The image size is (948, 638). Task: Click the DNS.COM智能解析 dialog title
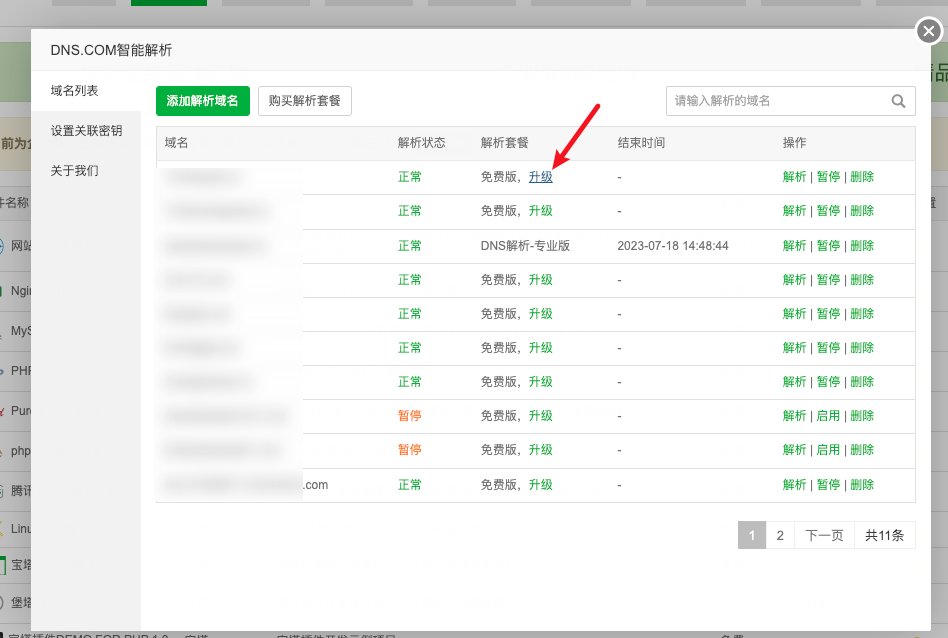pos(111,50)
